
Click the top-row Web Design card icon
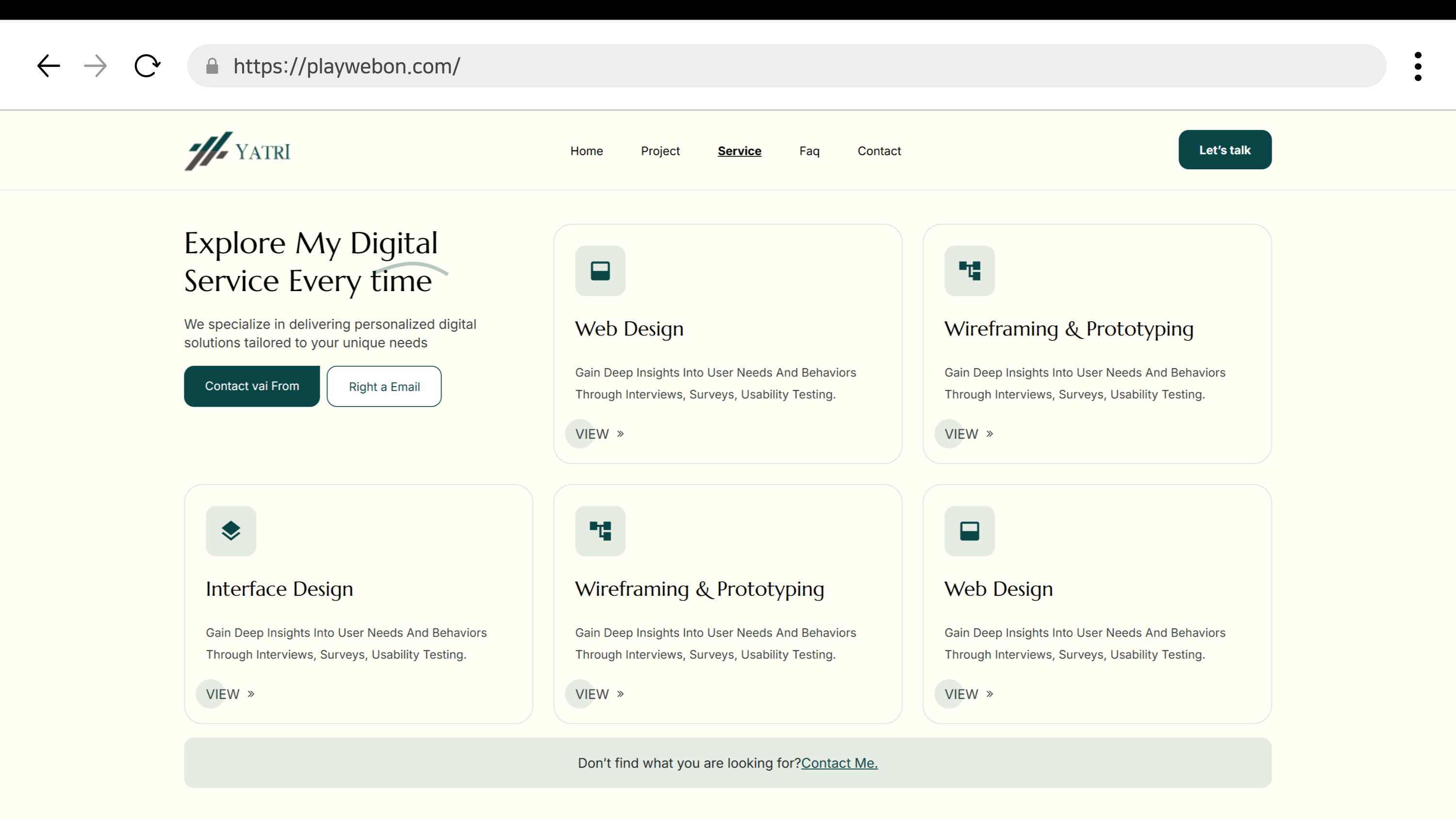tap(600, 271)
